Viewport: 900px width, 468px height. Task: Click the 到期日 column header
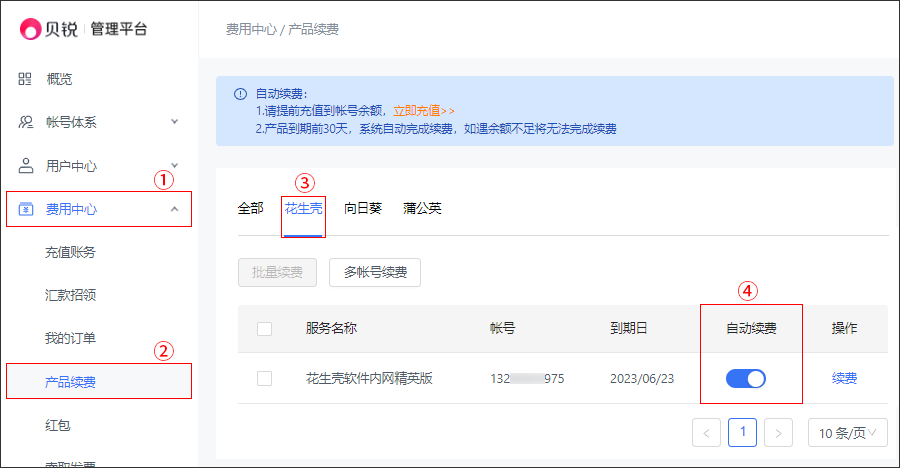point(629,328)
